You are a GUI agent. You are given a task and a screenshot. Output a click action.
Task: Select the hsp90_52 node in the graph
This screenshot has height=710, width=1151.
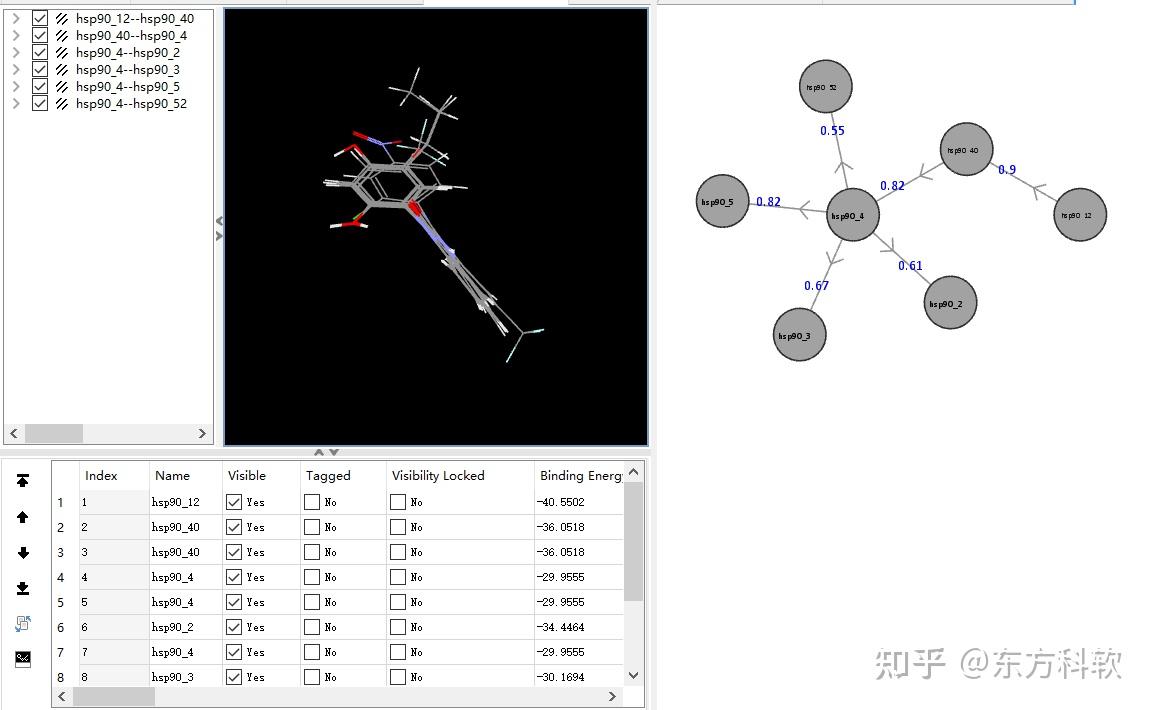pyautogui.click(x=824, y=86)
